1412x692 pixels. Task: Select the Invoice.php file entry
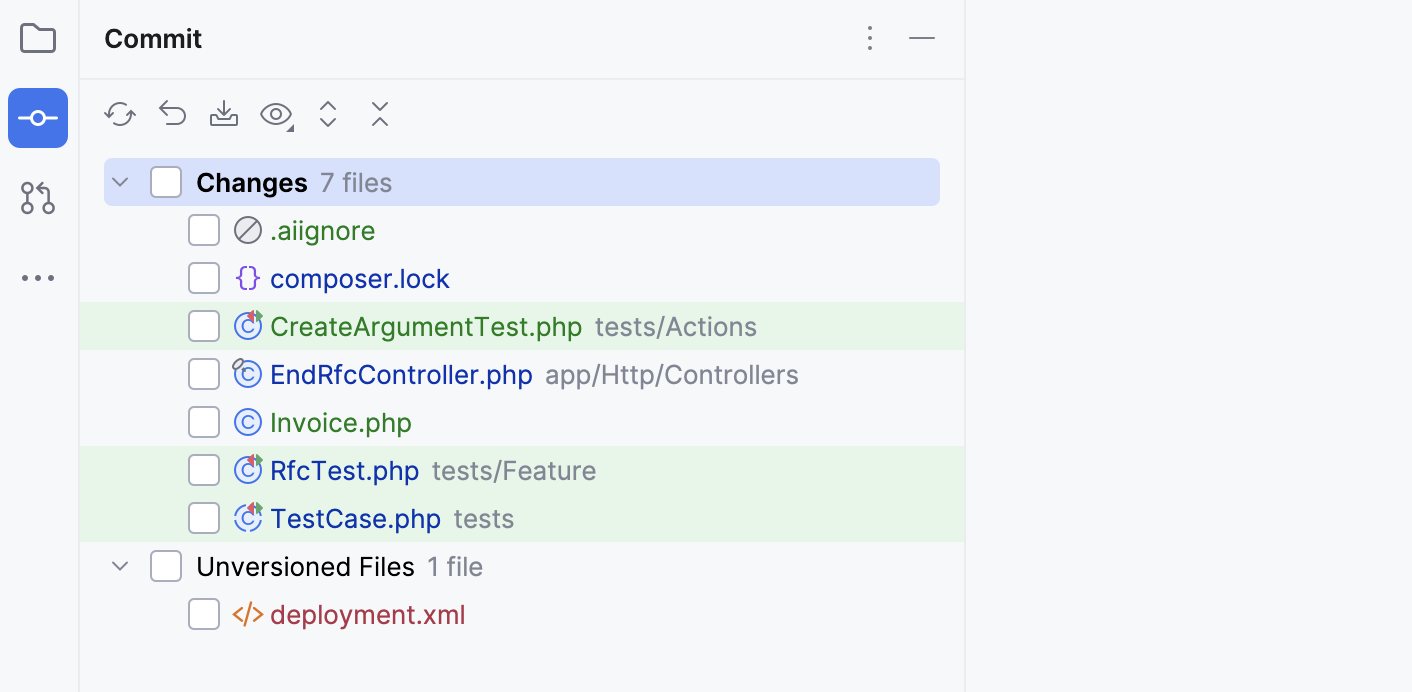click(x=340, y=422)
